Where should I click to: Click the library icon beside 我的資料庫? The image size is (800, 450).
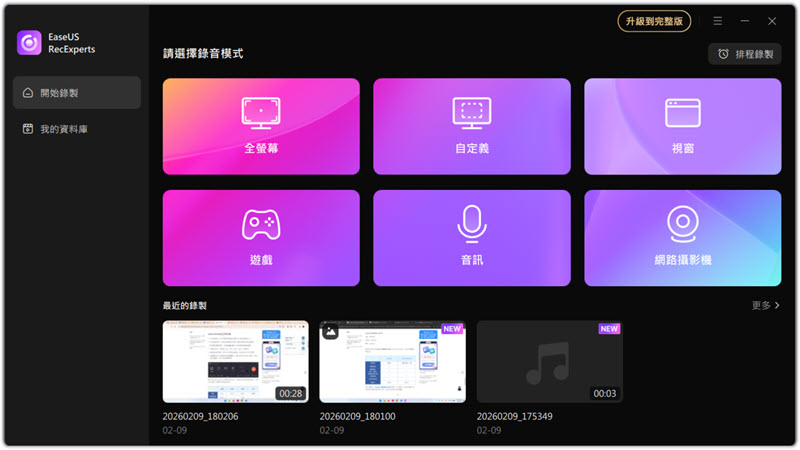pyautogui.click(x=28, y=129)
